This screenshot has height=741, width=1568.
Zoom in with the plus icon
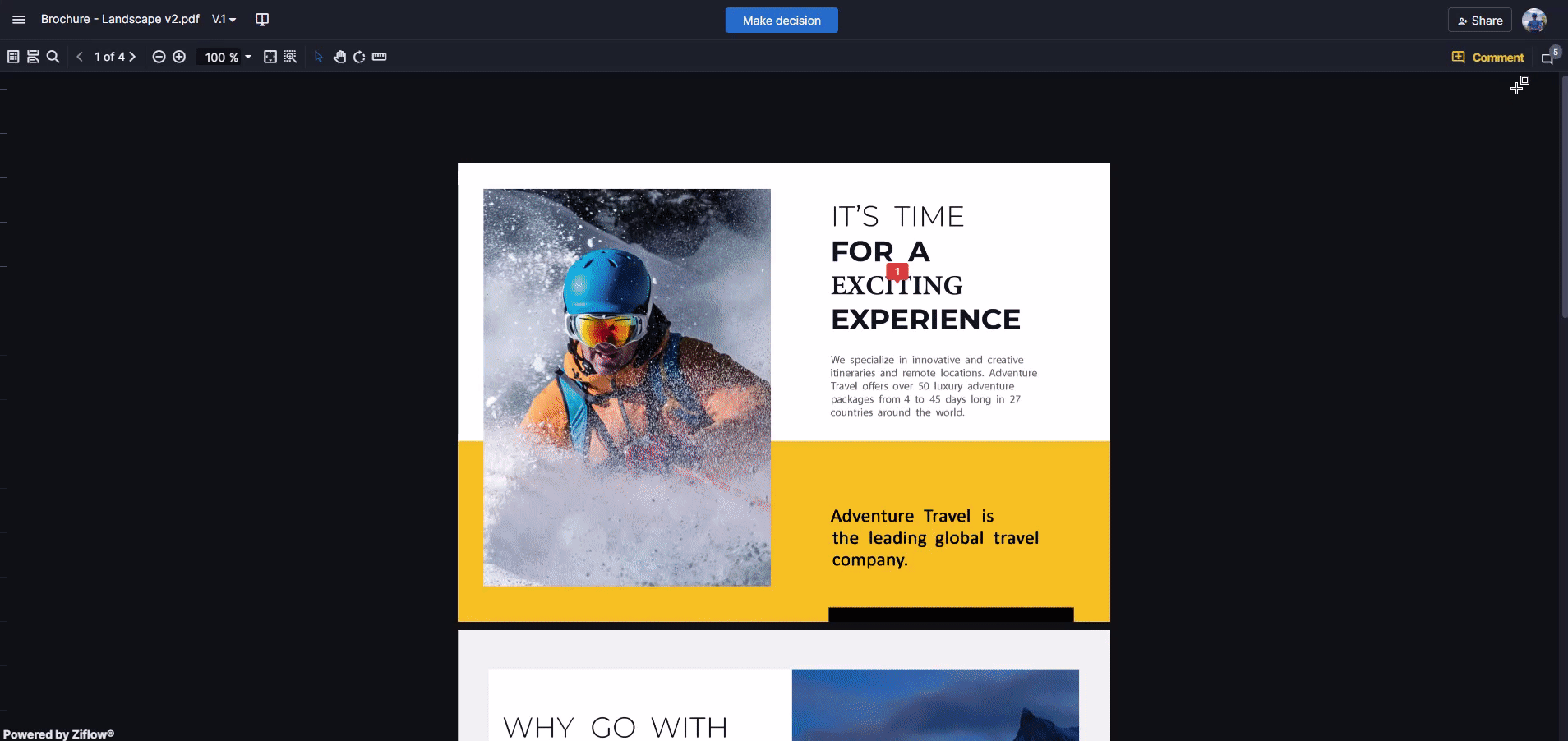tap(179, 57)
